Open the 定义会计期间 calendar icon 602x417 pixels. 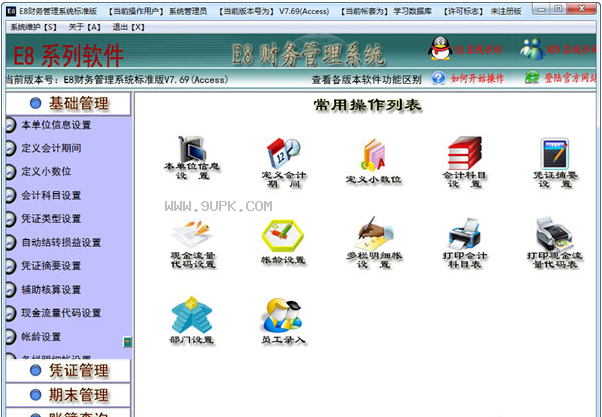(x=284, y=154)
